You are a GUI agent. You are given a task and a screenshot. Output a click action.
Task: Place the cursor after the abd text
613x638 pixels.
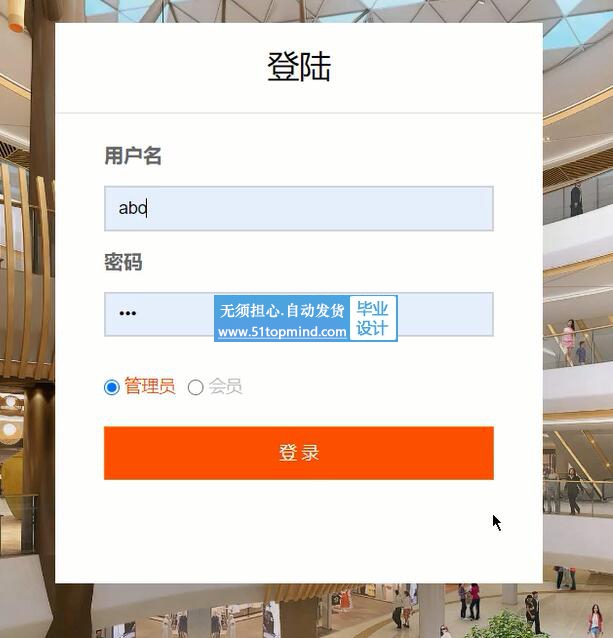[147, 208]
